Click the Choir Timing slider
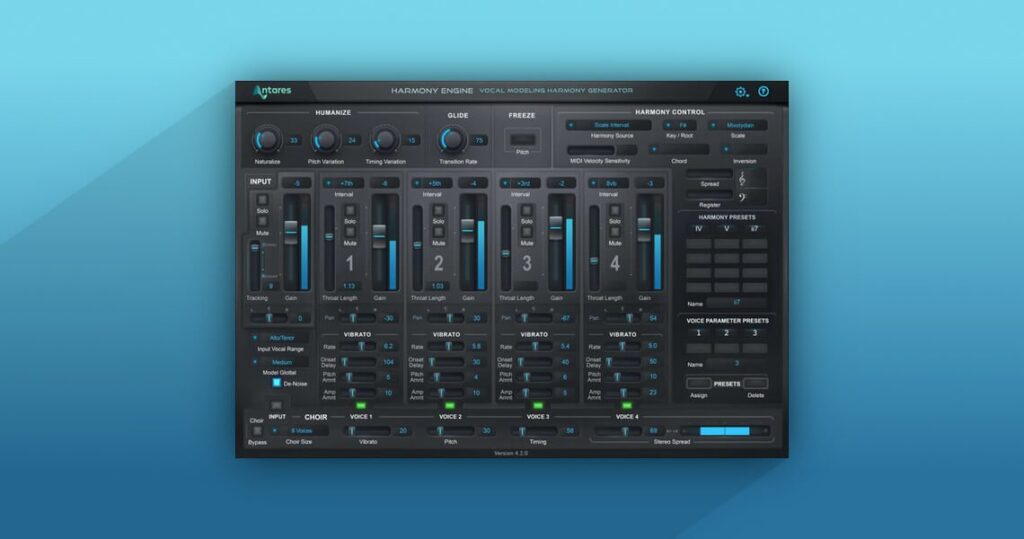The width and height of the screenshot is (1024, 539). 535,431
